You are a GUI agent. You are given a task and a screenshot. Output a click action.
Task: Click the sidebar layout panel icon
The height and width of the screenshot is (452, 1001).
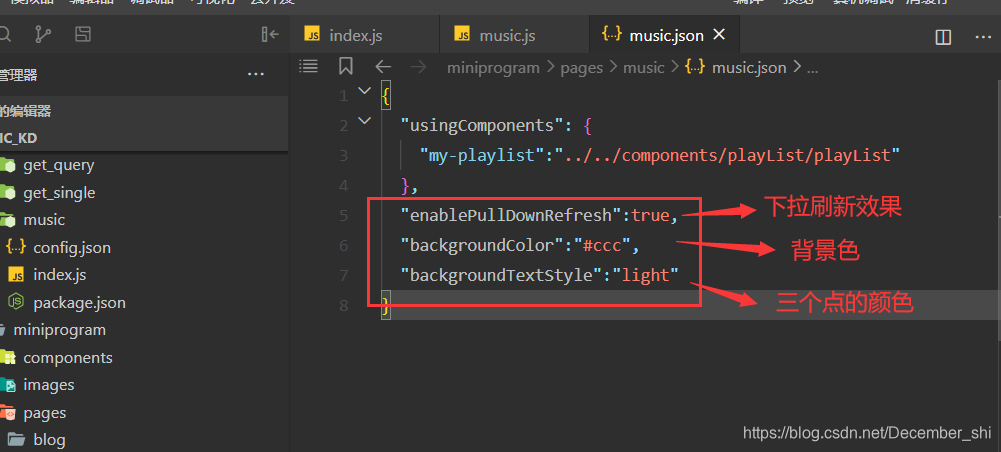[x=83, y=34]
